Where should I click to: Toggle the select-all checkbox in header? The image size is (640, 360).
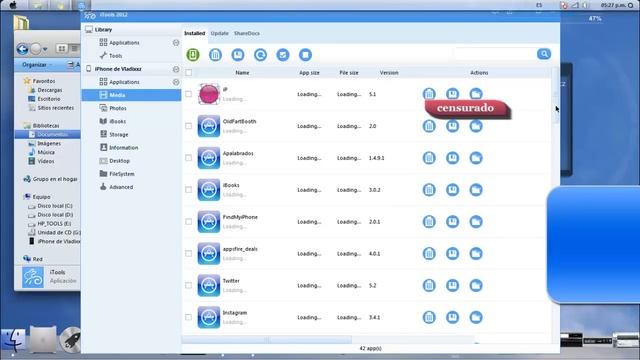[189, 73]
